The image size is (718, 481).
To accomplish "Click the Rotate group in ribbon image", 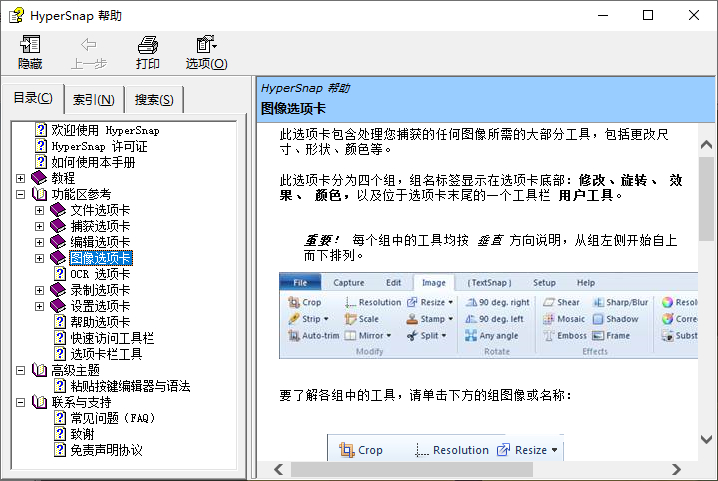I will [497, 351].
